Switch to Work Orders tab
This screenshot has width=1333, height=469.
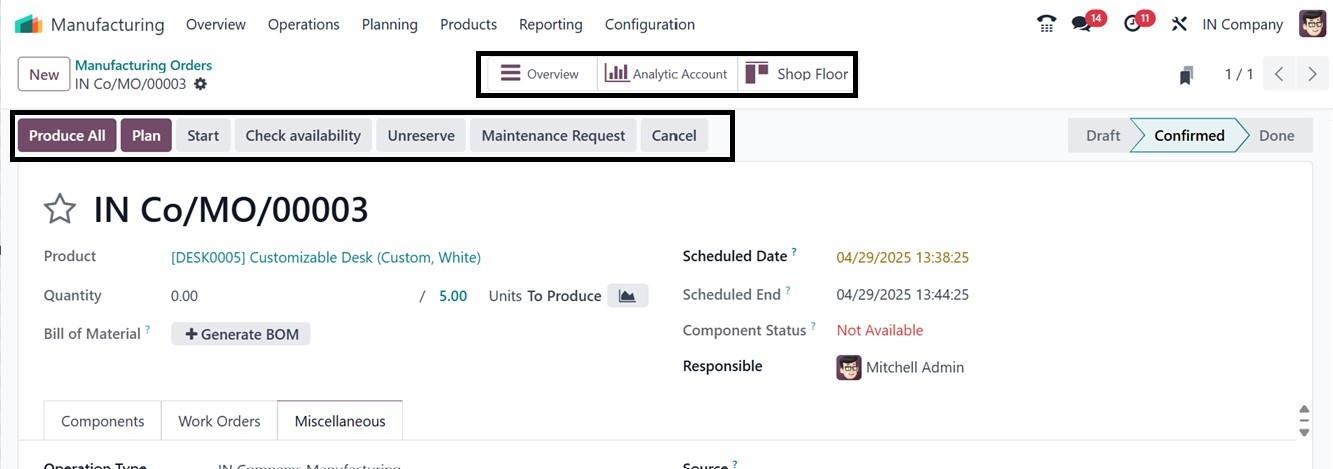pyautogui.click(x=219, y=421)
